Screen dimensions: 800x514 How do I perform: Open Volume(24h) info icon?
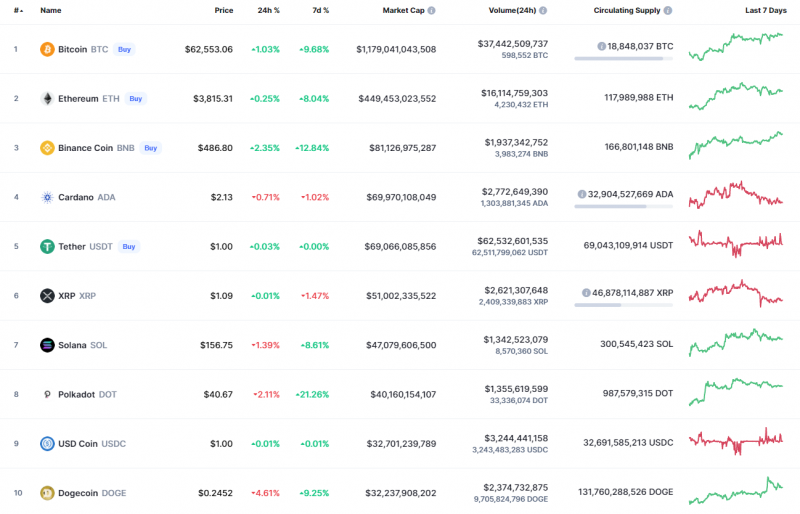point(543,10)
